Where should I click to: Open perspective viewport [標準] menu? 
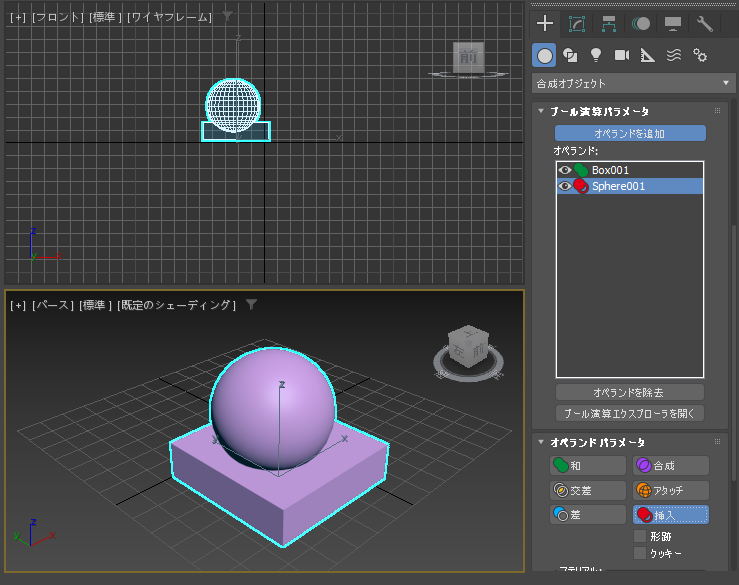coord(95,305)
